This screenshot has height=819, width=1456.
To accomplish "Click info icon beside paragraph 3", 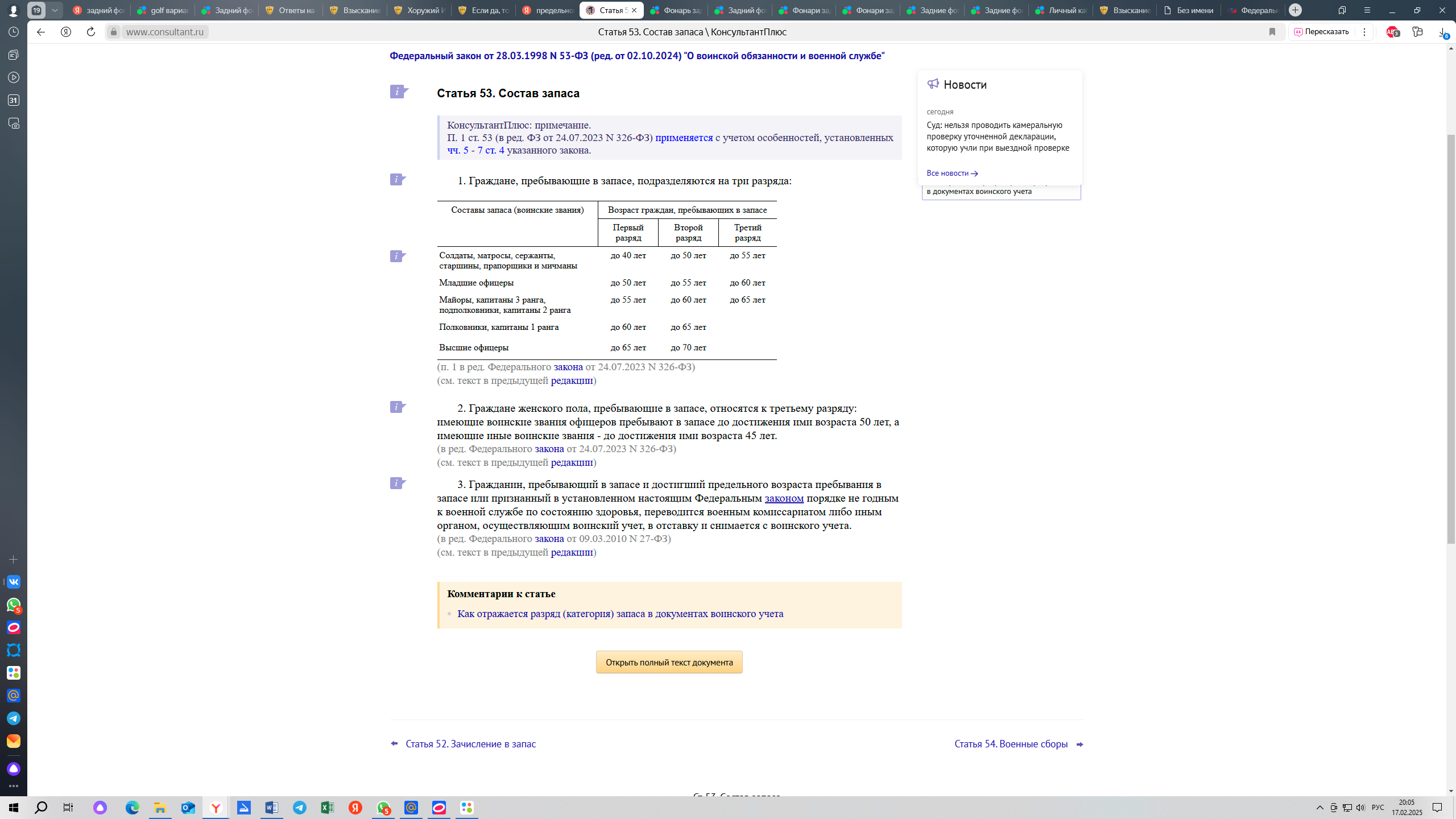I will pyautogui.click(x=398, y=483).
